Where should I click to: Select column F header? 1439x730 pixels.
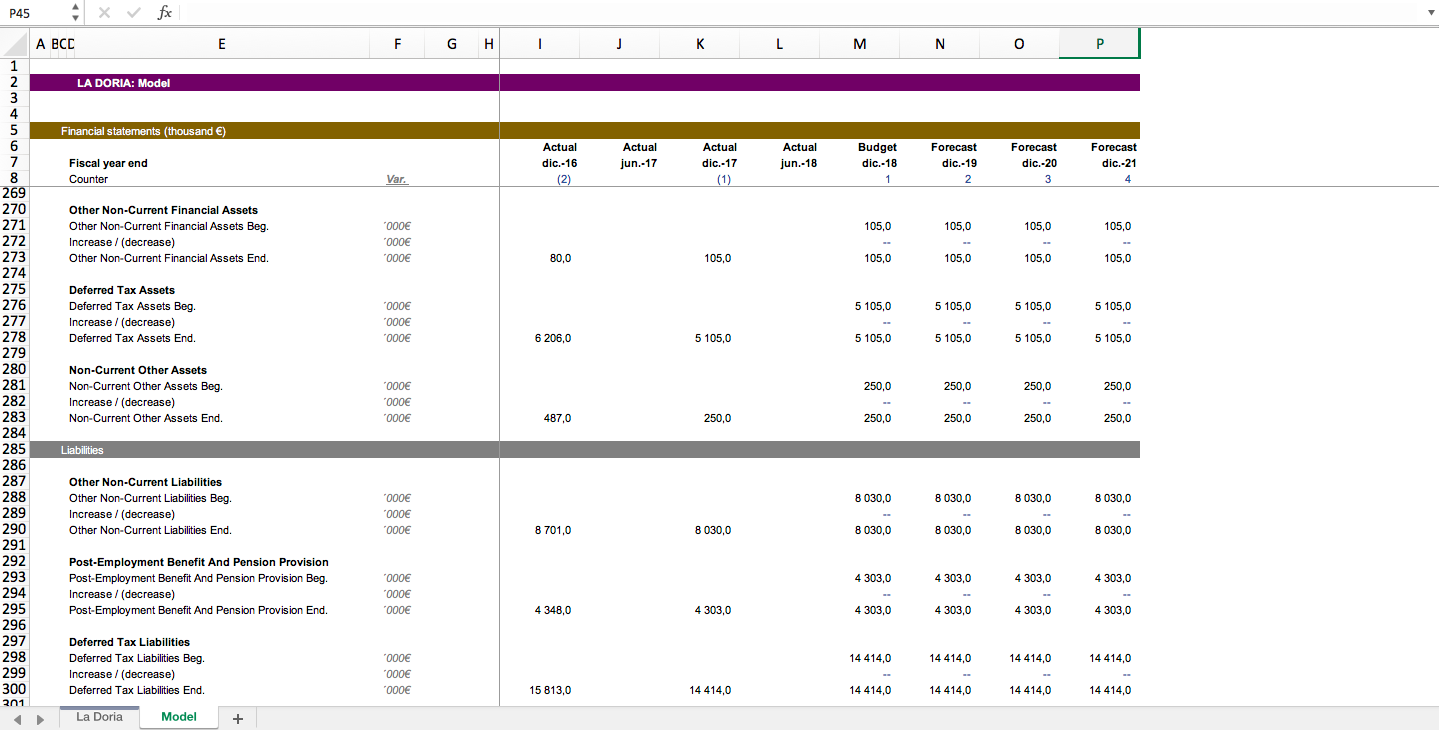tap(397, 44)
